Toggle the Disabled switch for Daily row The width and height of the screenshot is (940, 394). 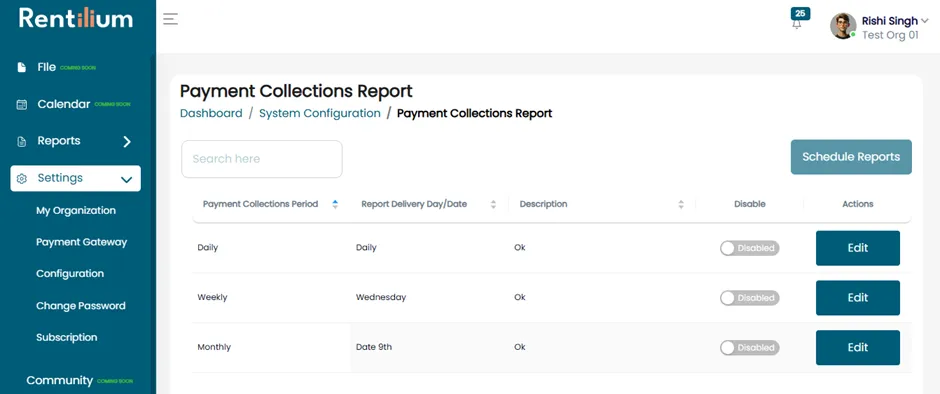pos(749,248)
